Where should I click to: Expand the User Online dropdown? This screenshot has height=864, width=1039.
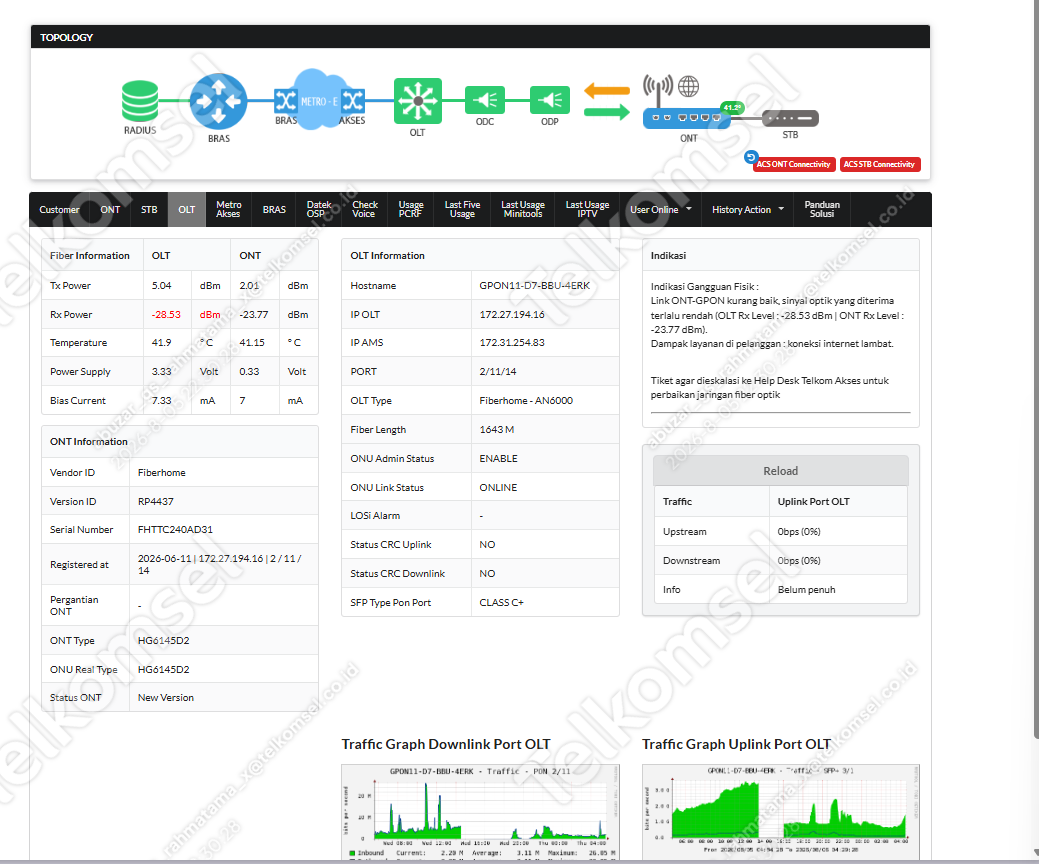tap(661, 209)
